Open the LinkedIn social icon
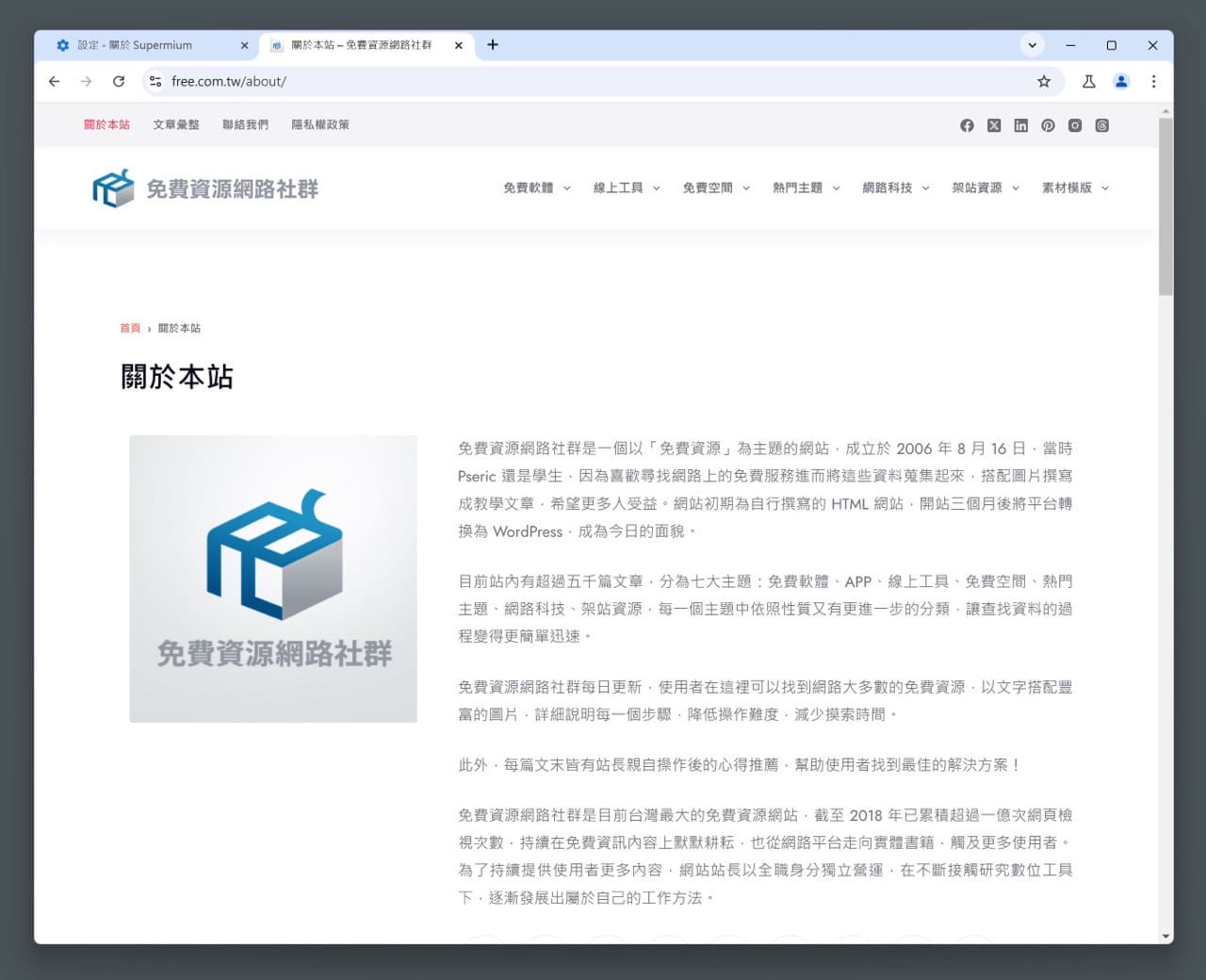This screenshot has height=980, width=1206. click(x=1020, y=125)
